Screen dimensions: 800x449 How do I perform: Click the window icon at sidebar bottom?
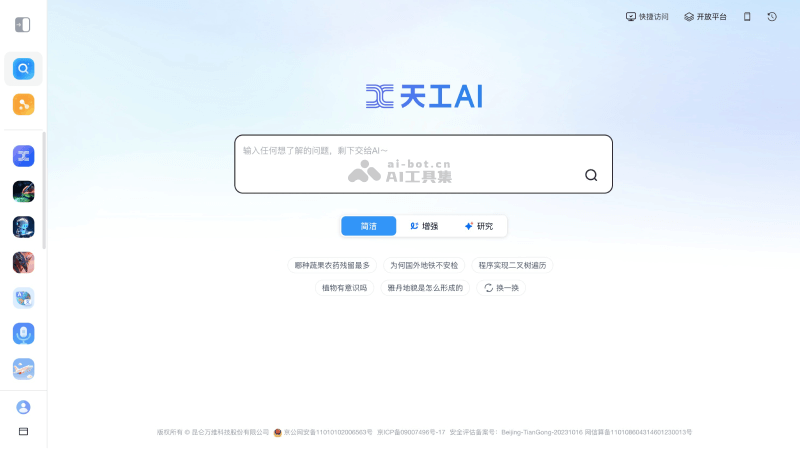click(23, 431)
